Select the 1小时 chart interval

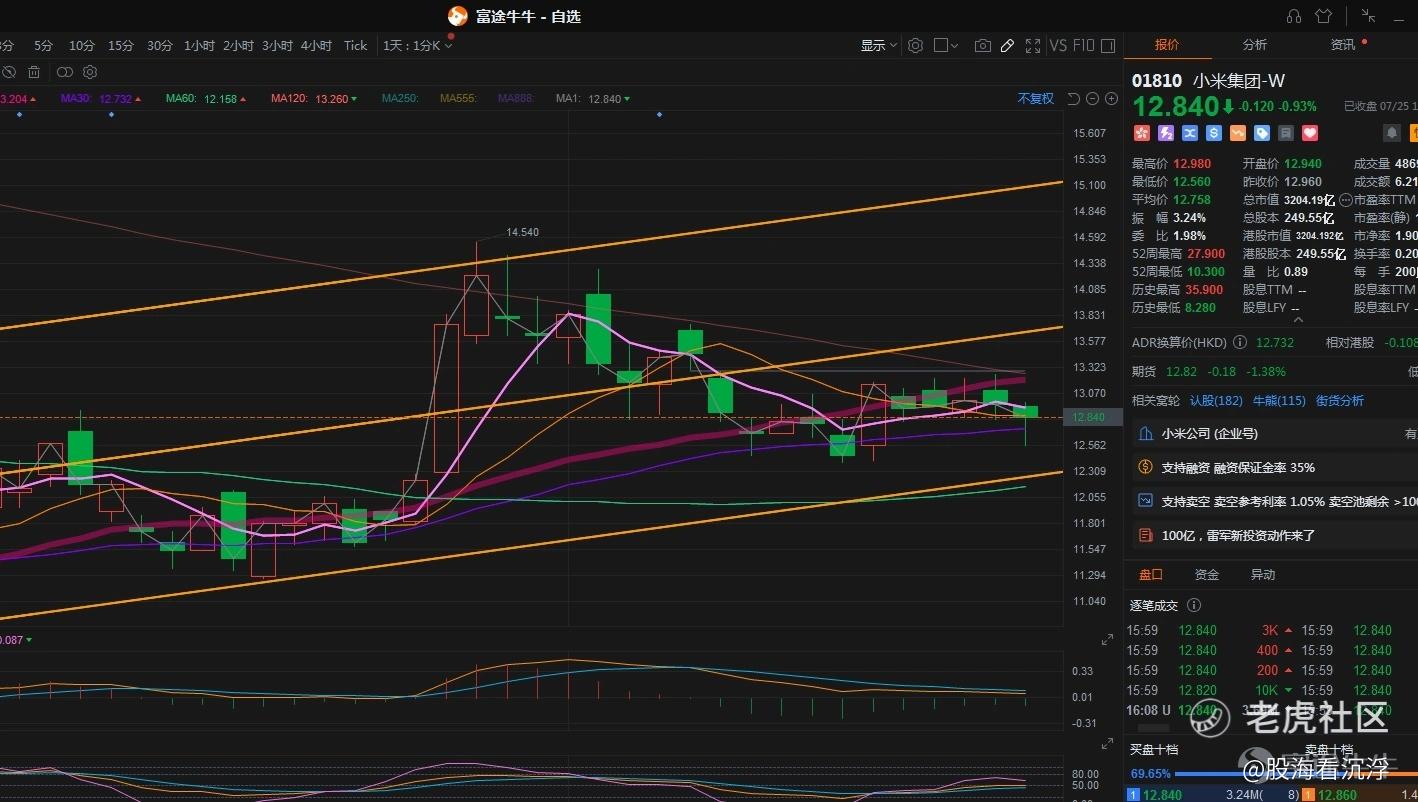pos(199,45)
